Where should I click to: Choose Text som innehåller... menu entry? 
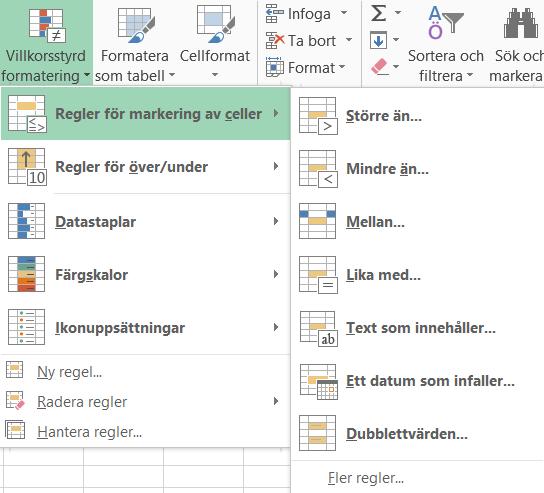(416, 328)
